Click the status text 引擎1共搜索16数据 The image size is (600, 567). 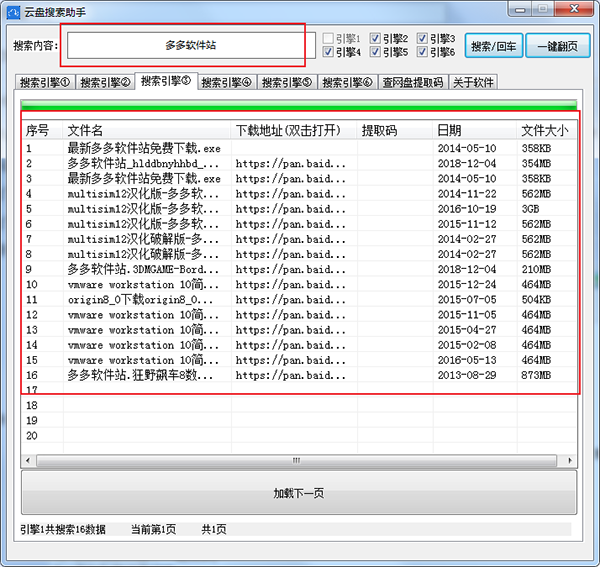click(x=63, y=530)
